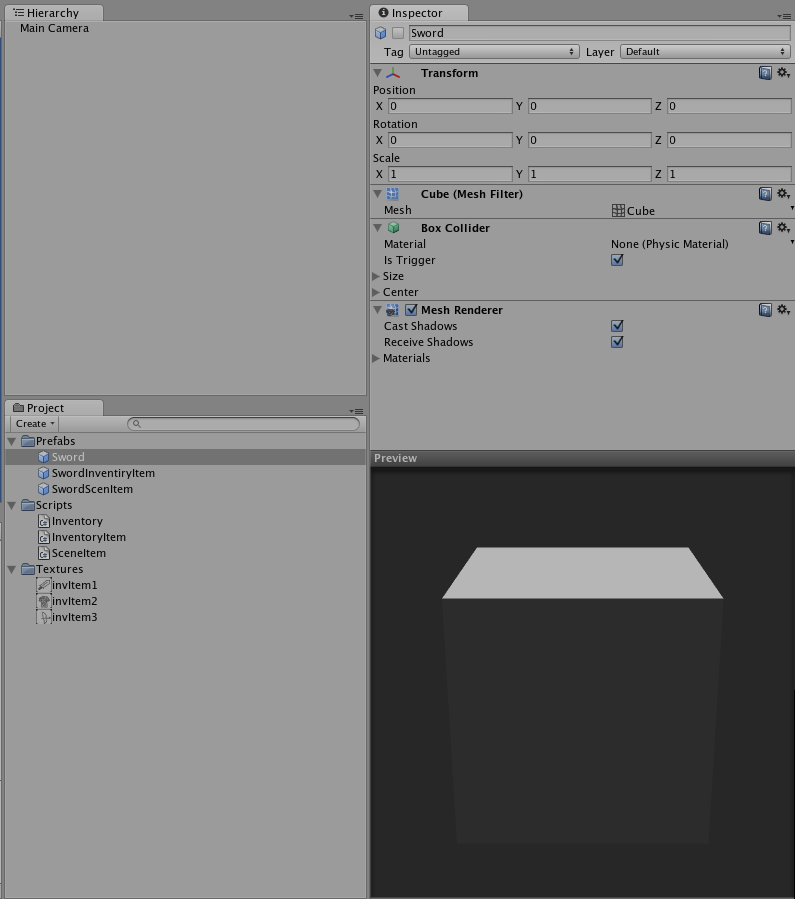Select the invItem2 texture icon
795x899 pixels.
pos(43,601)
